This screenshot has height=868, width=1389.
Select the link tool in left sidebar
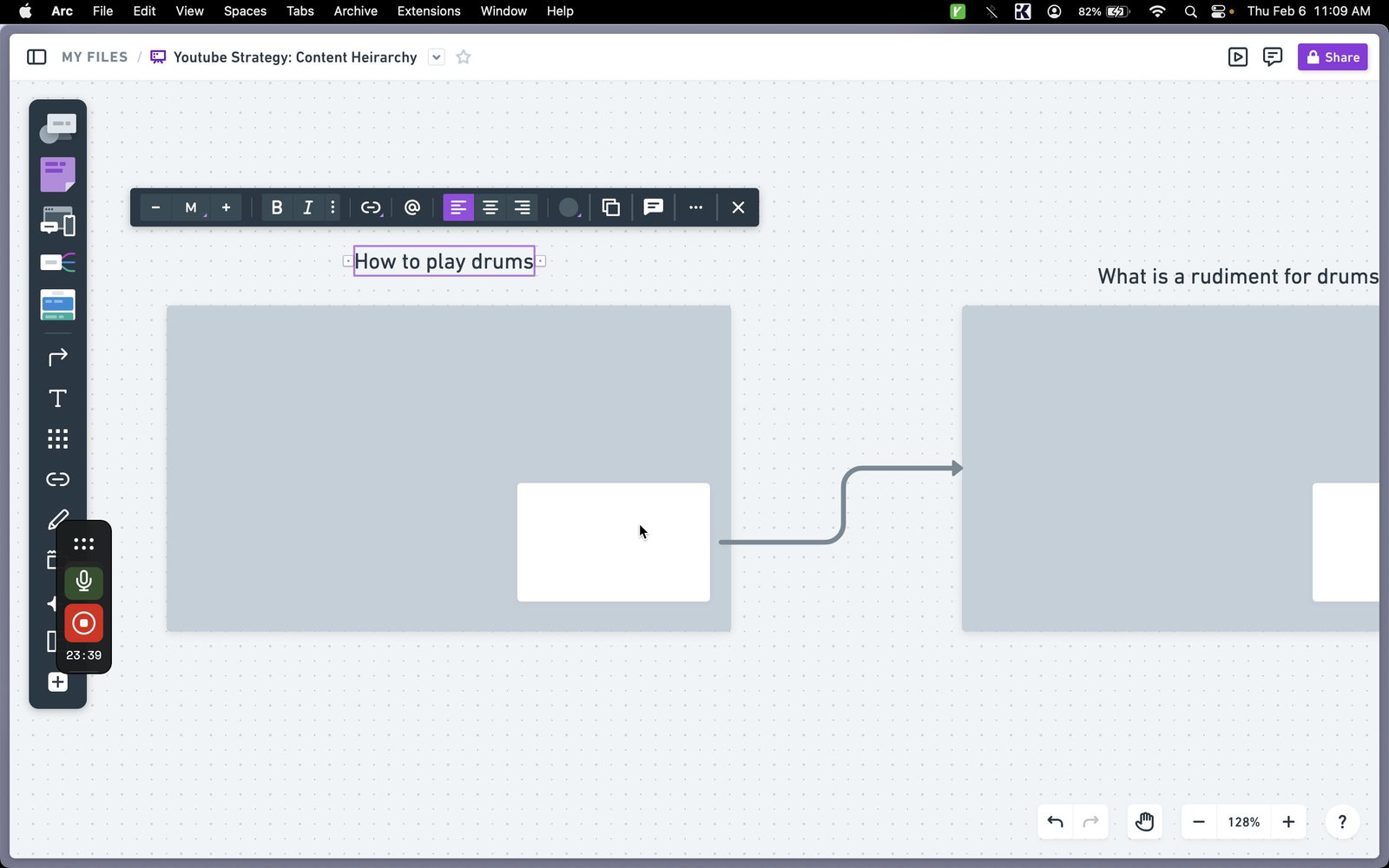(x=57, y=479)
